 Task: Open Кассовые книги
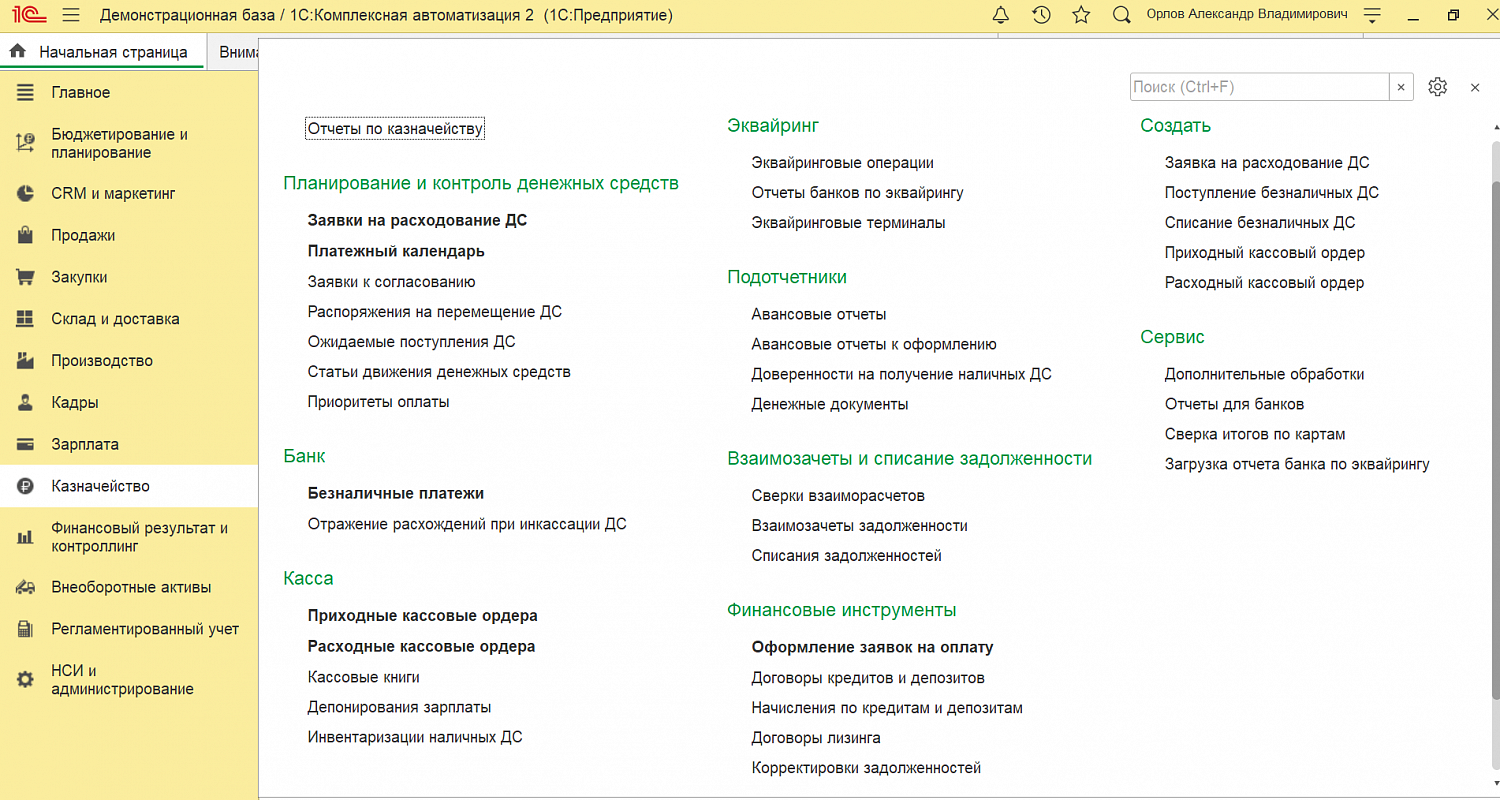(364, 677)
